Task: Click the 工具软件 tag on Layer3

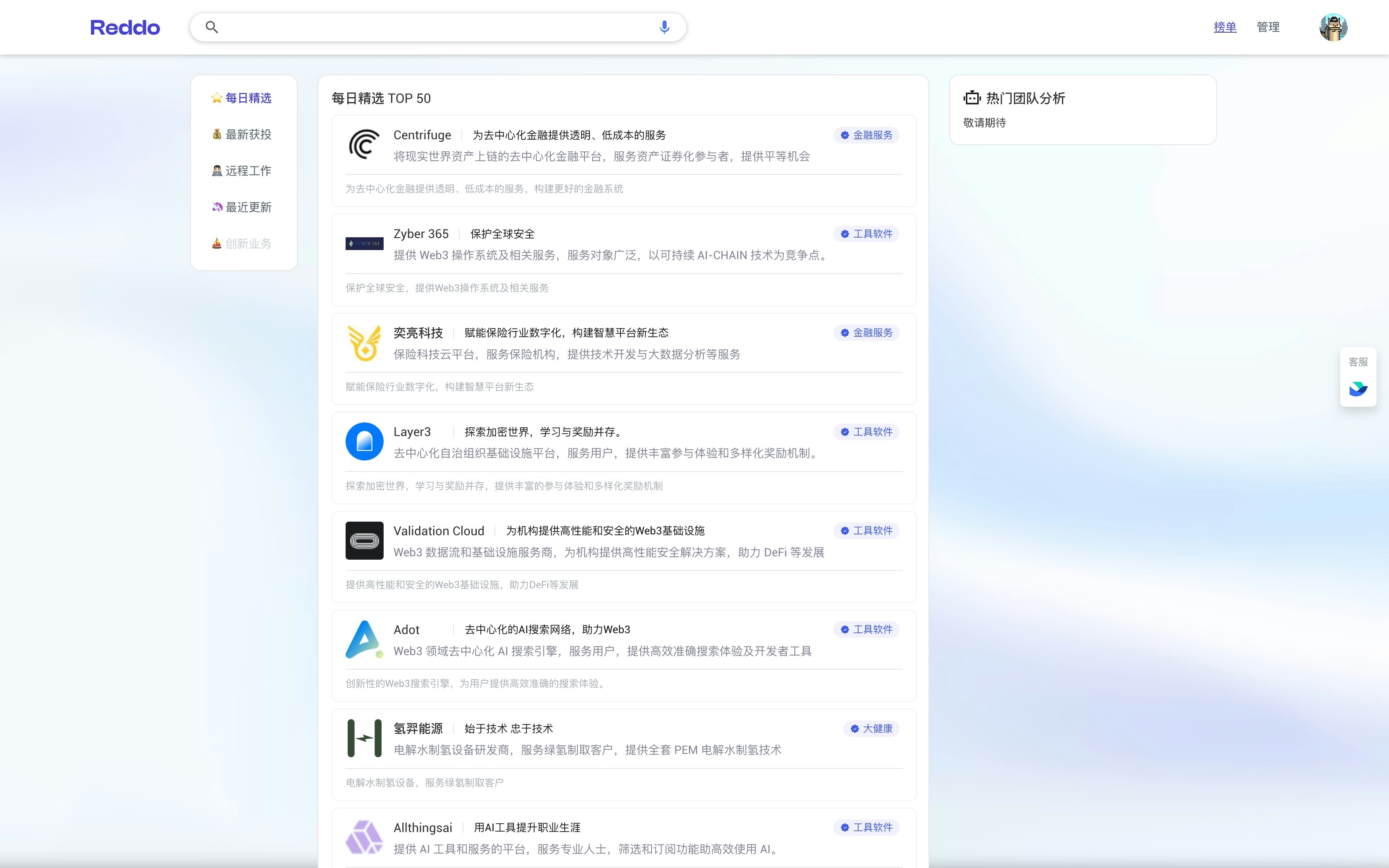Action: (x=867, y=432)
